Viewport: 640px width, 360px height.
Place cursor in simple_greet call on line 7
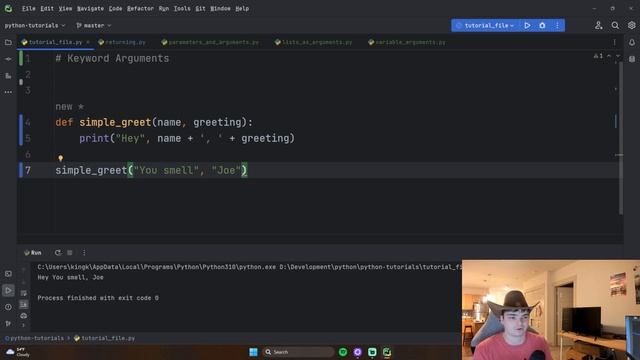click(x=151, y=170)
